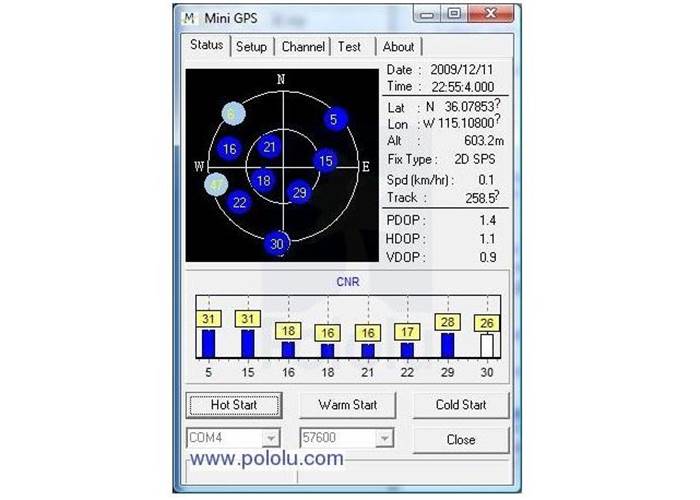
Task: Click the Mini GPS app icon in title bar
Action: [x=191, y=17]
